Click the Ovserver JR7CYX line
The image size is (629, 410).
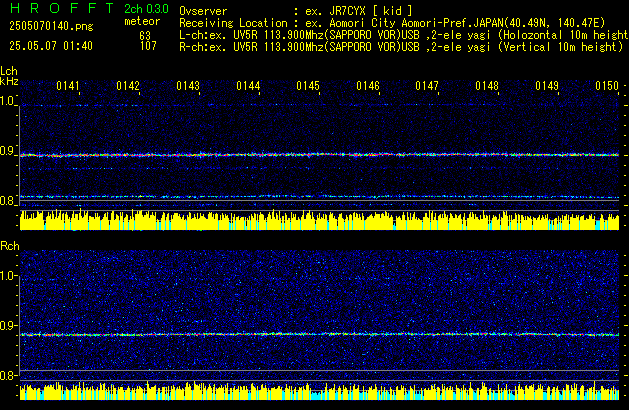pos(296,11)
